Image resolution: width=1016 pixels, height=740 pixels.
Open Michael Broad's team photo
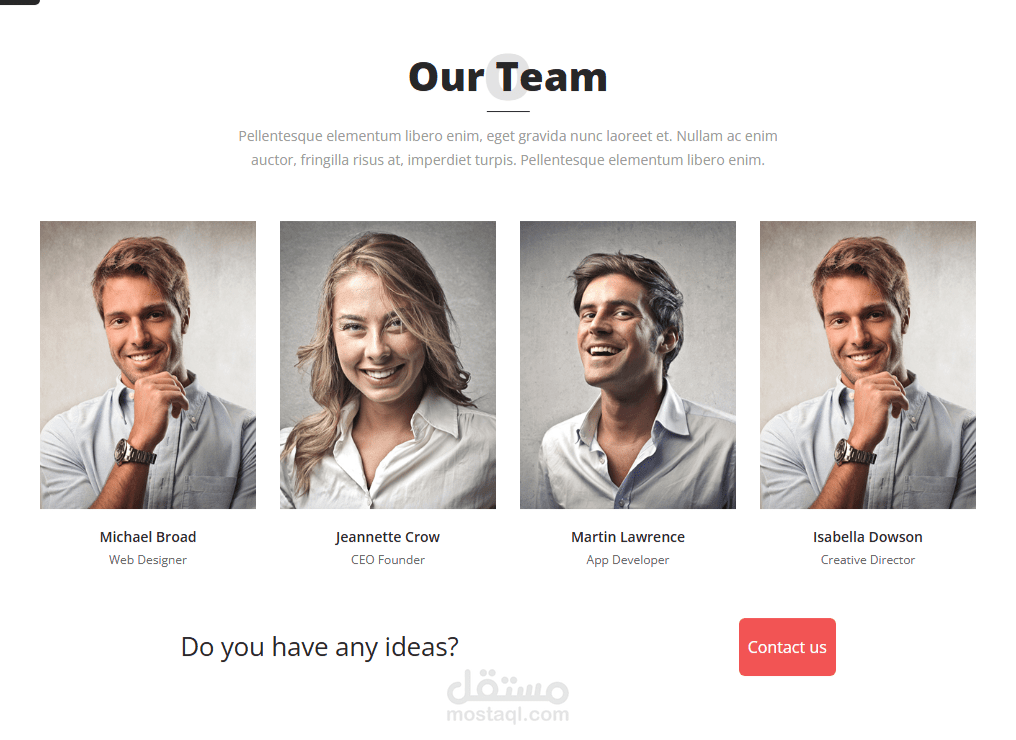point(148,365)
